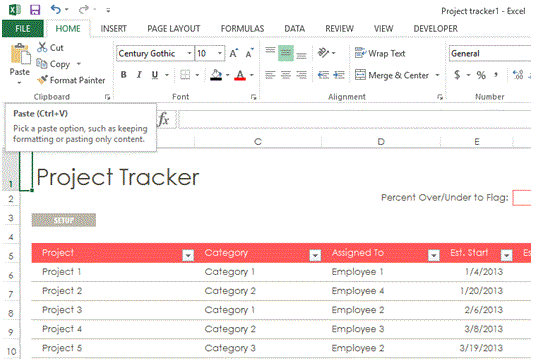Switch to the PAGE LAYOUT tab
This screenshot has height=361, width=533.
pyautogui.click(x=173, y=29)
